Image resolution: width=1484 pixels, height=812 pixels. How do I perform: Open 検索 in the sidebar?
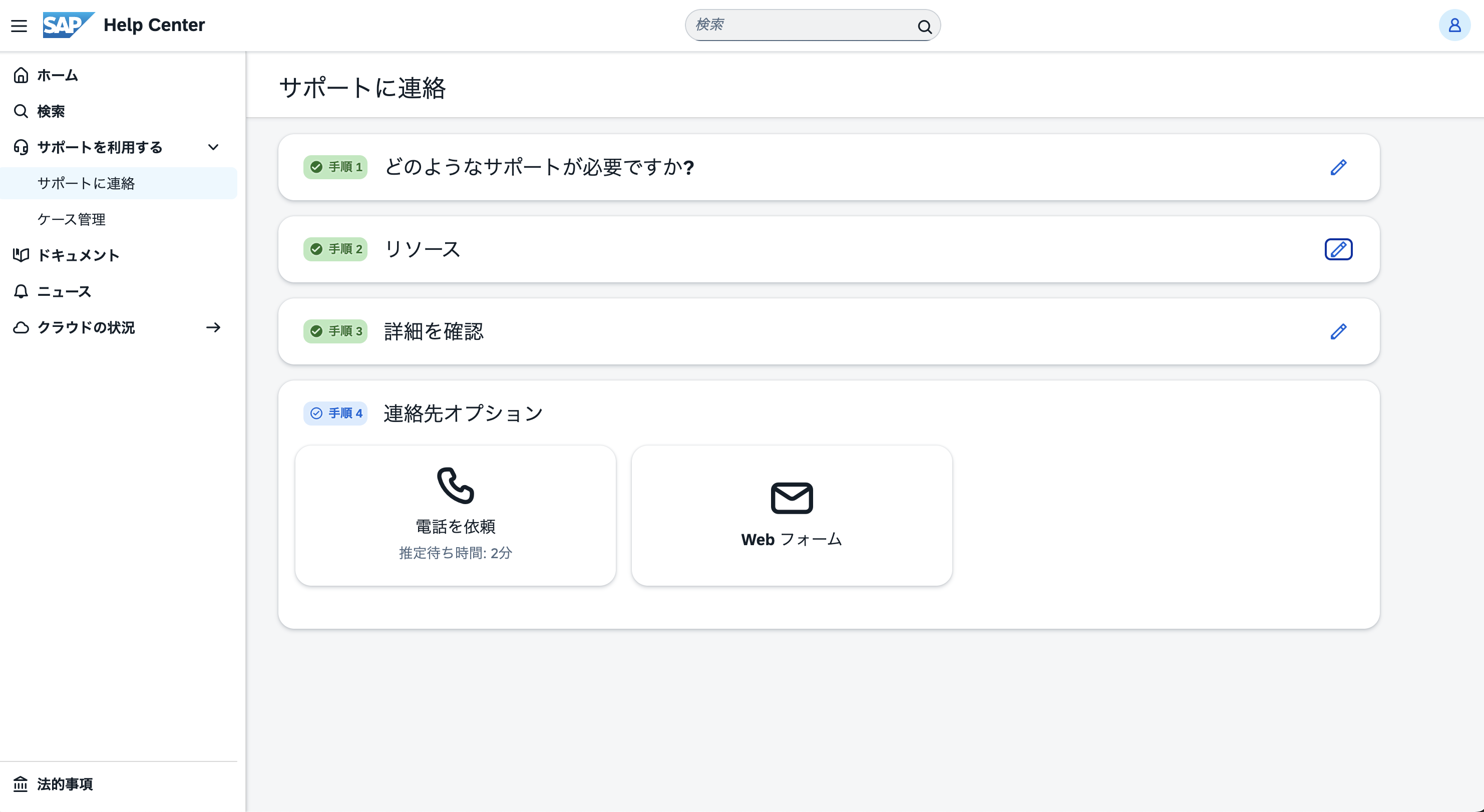click(51, 111)
